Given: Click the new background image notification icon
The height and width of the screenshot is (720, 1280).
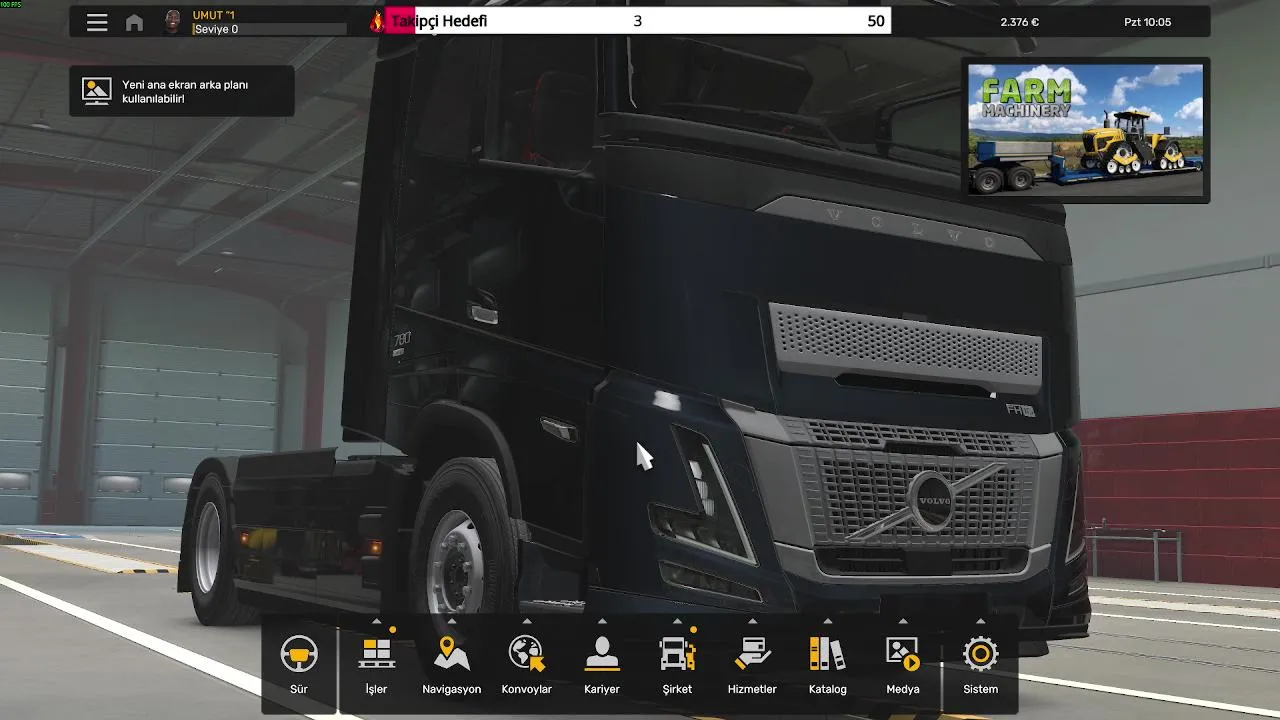Looking at the screenshot, I should (x=97, y=91).
